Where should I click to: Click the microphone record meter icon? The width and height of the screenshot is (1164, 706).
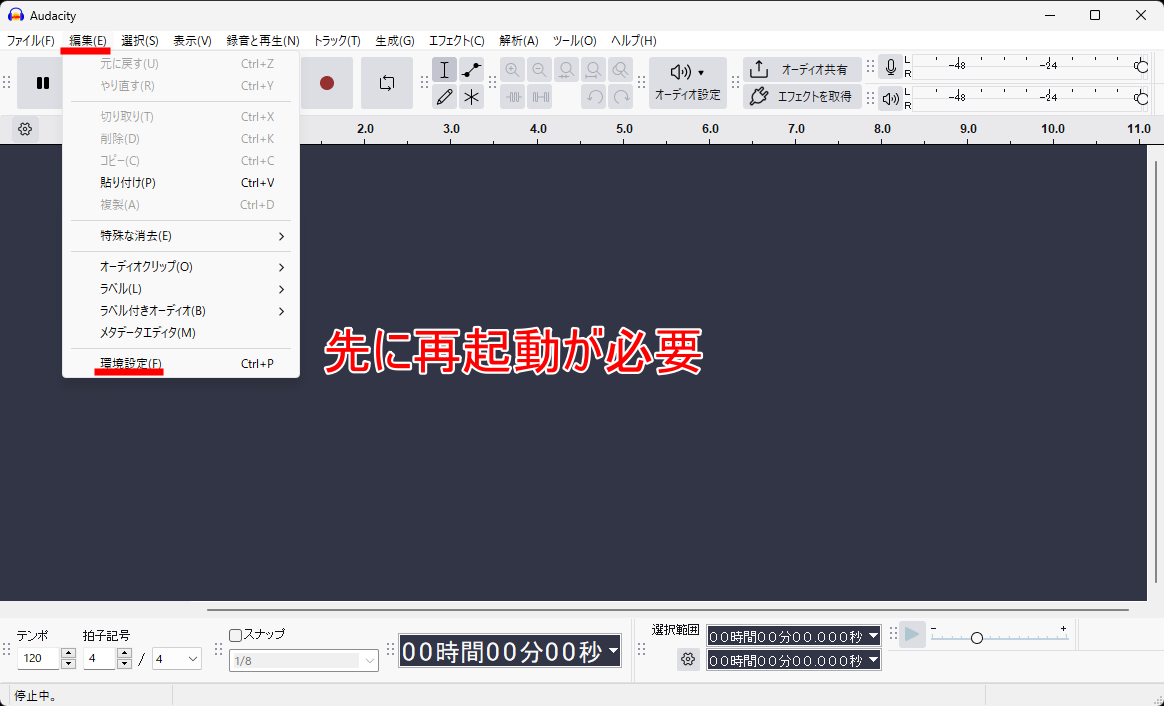point(890,68)
